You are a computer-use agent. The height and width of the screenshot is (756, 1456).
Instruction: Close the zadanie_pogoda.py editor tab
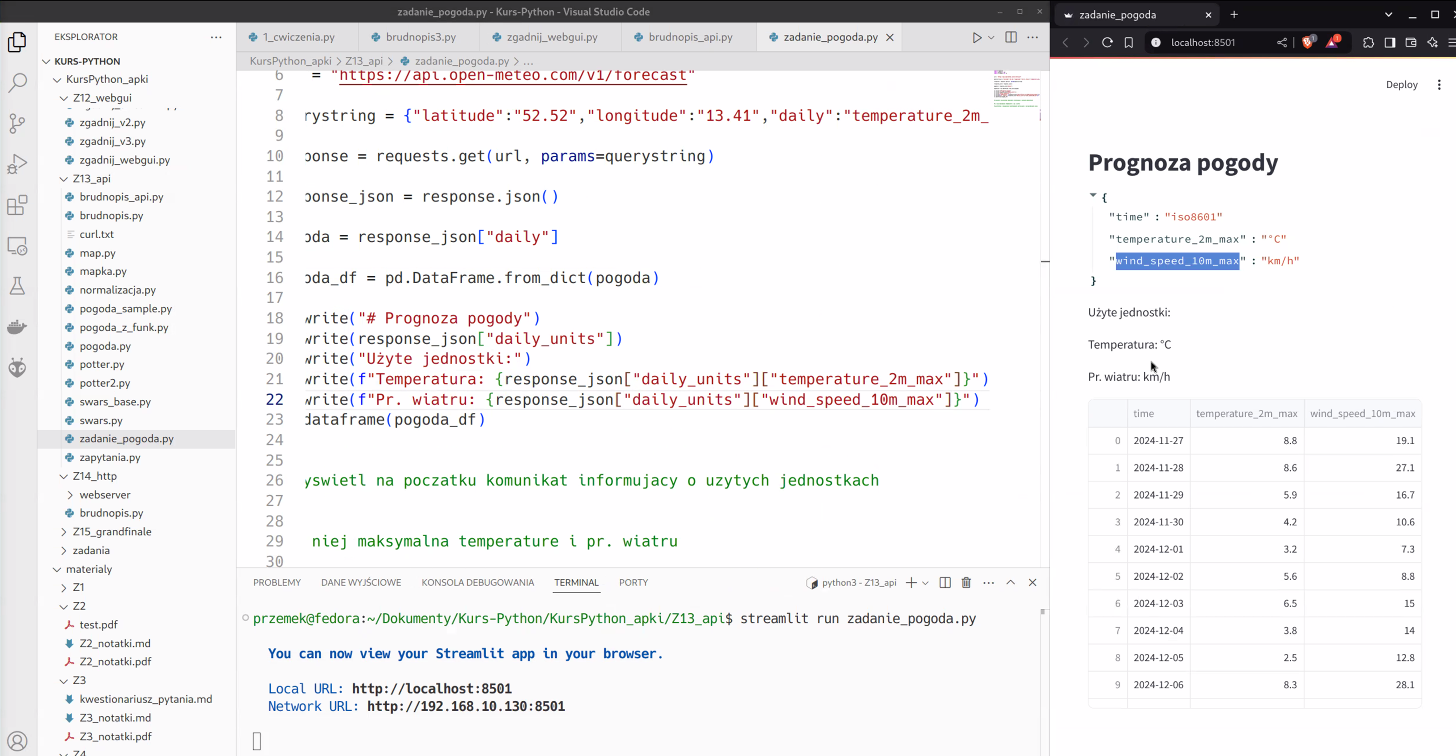[x=889, y=37]
